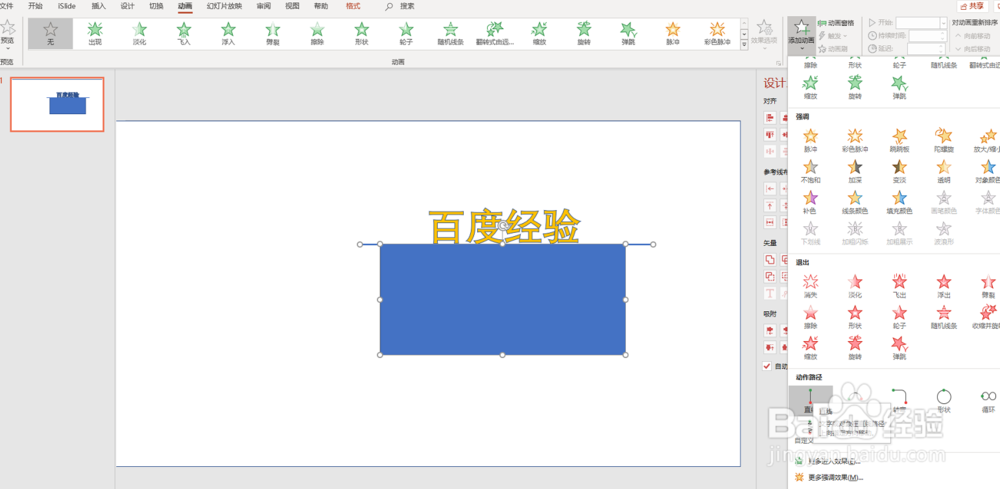Pick the green 弹跳 entrance effect in the dropdown panel
This screenshot has width=1000, height=489.
click(x=899, y=87)
